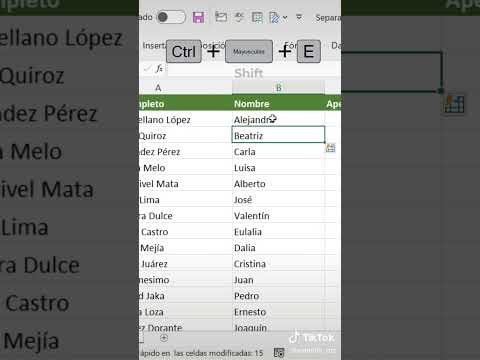Select the cell containing Alejandra
This screenshot has width=480, height=360.
tap(278, 119)
